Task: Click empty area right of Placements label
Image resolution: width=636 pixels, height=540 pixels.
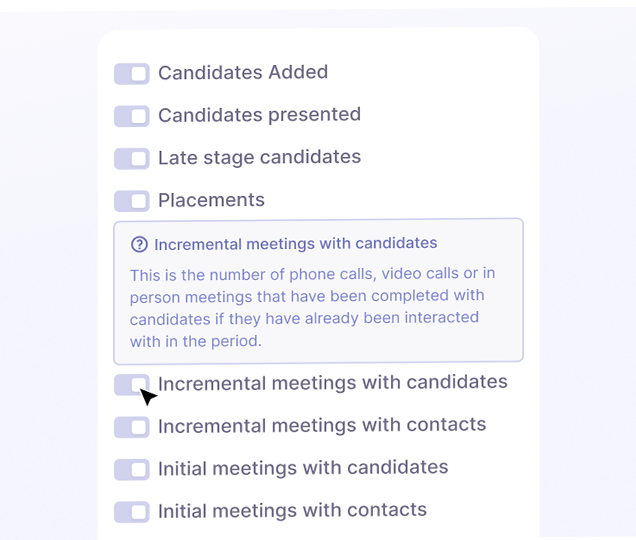Action: coord(400,200)
